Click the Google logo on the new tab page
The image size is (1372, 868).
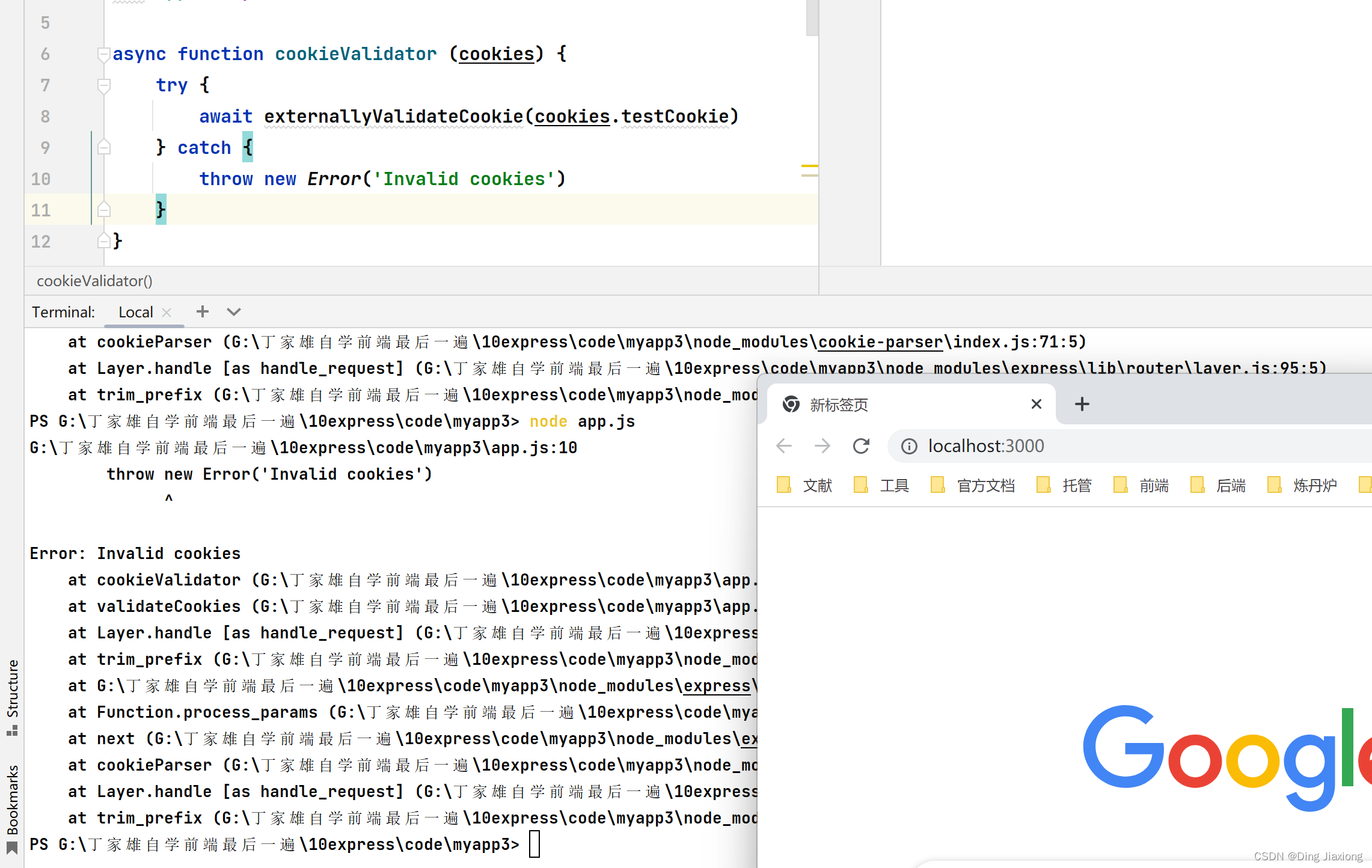[x=1227, y=757]
